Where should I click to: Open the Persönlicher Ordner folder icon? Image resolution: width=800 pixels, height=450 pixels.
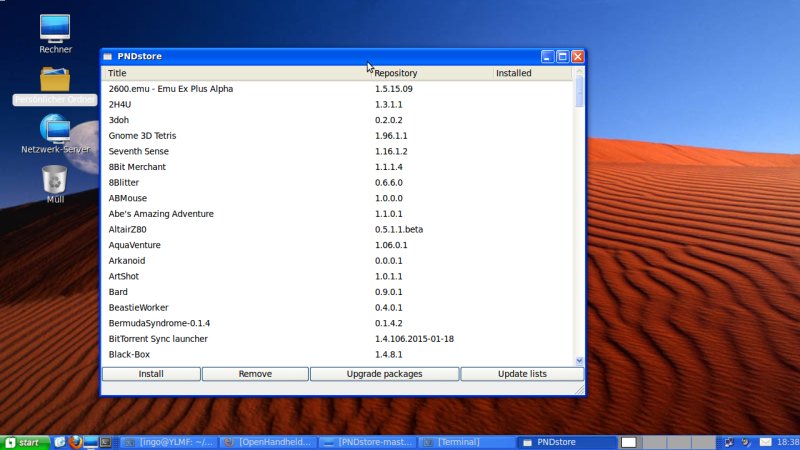point(55,80)
